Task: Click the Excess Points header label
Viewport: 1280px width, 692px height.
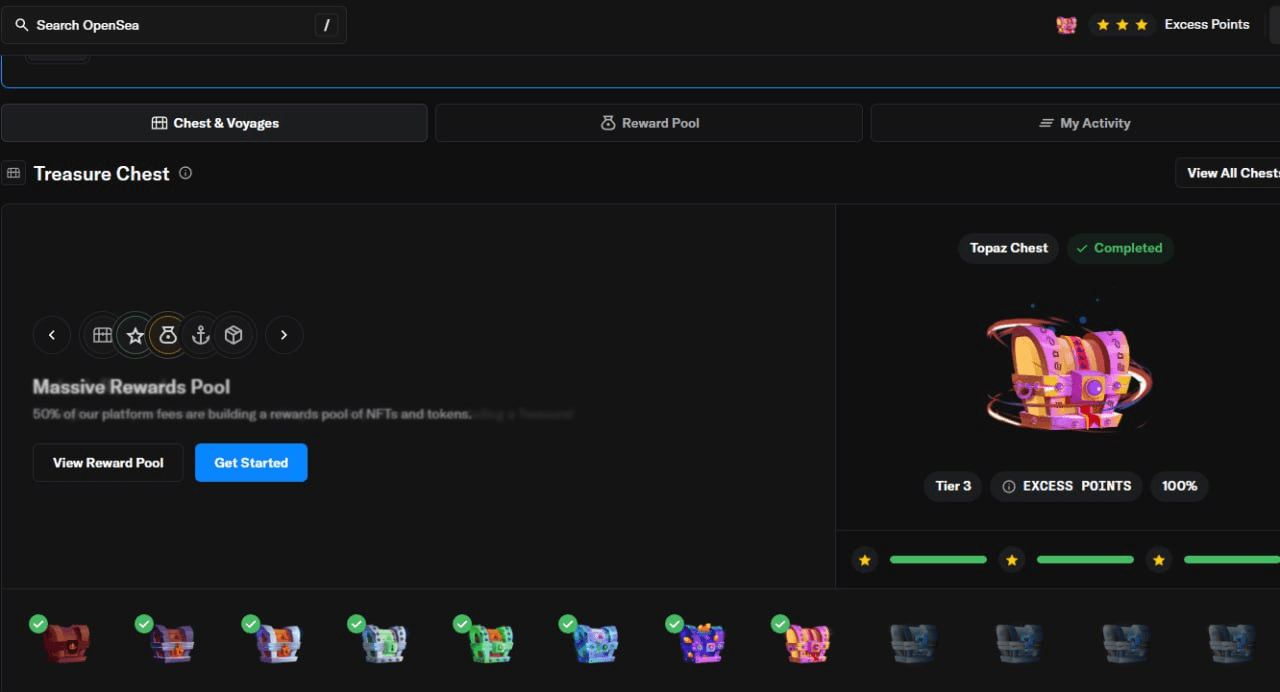Action: [1207, 24]
